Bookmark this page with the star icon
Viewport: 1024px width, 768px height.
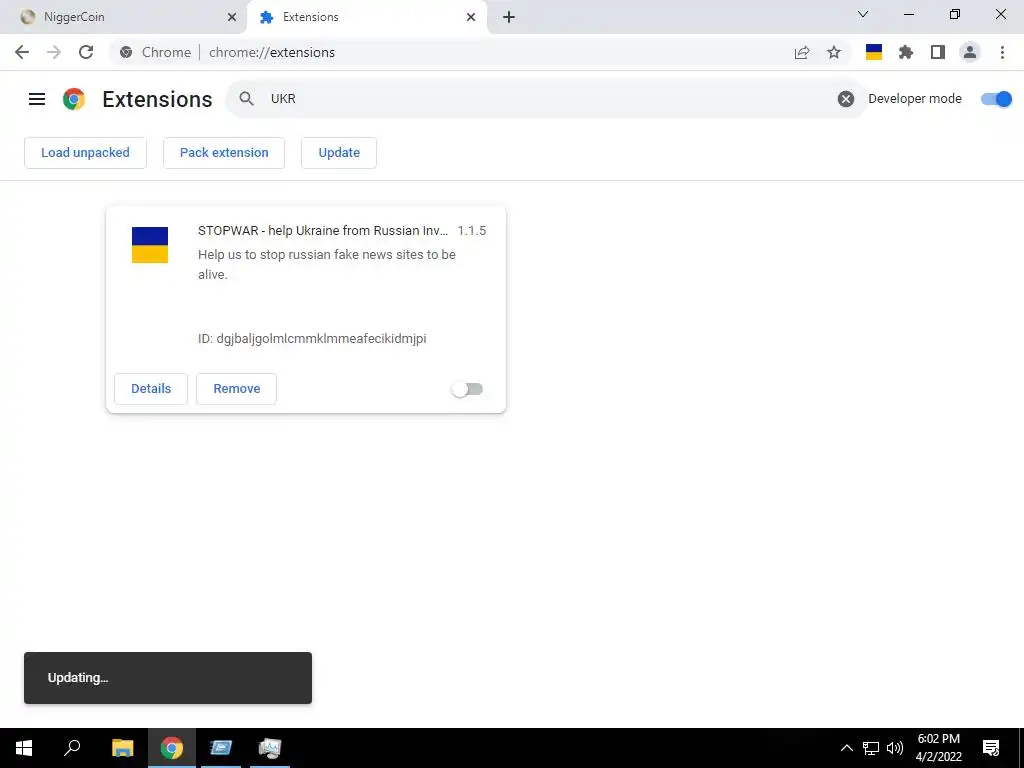pos(834,52)
